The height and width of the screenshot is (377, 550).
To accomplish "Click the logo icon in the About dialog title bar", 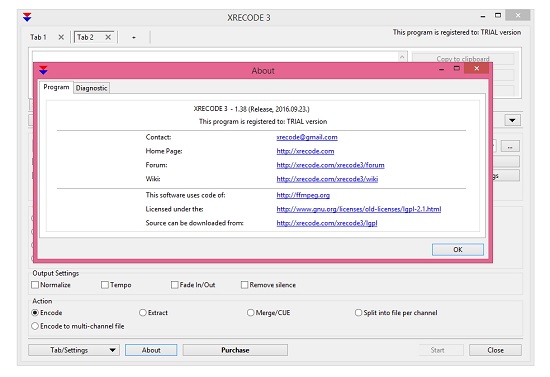I will click(43, 70).
